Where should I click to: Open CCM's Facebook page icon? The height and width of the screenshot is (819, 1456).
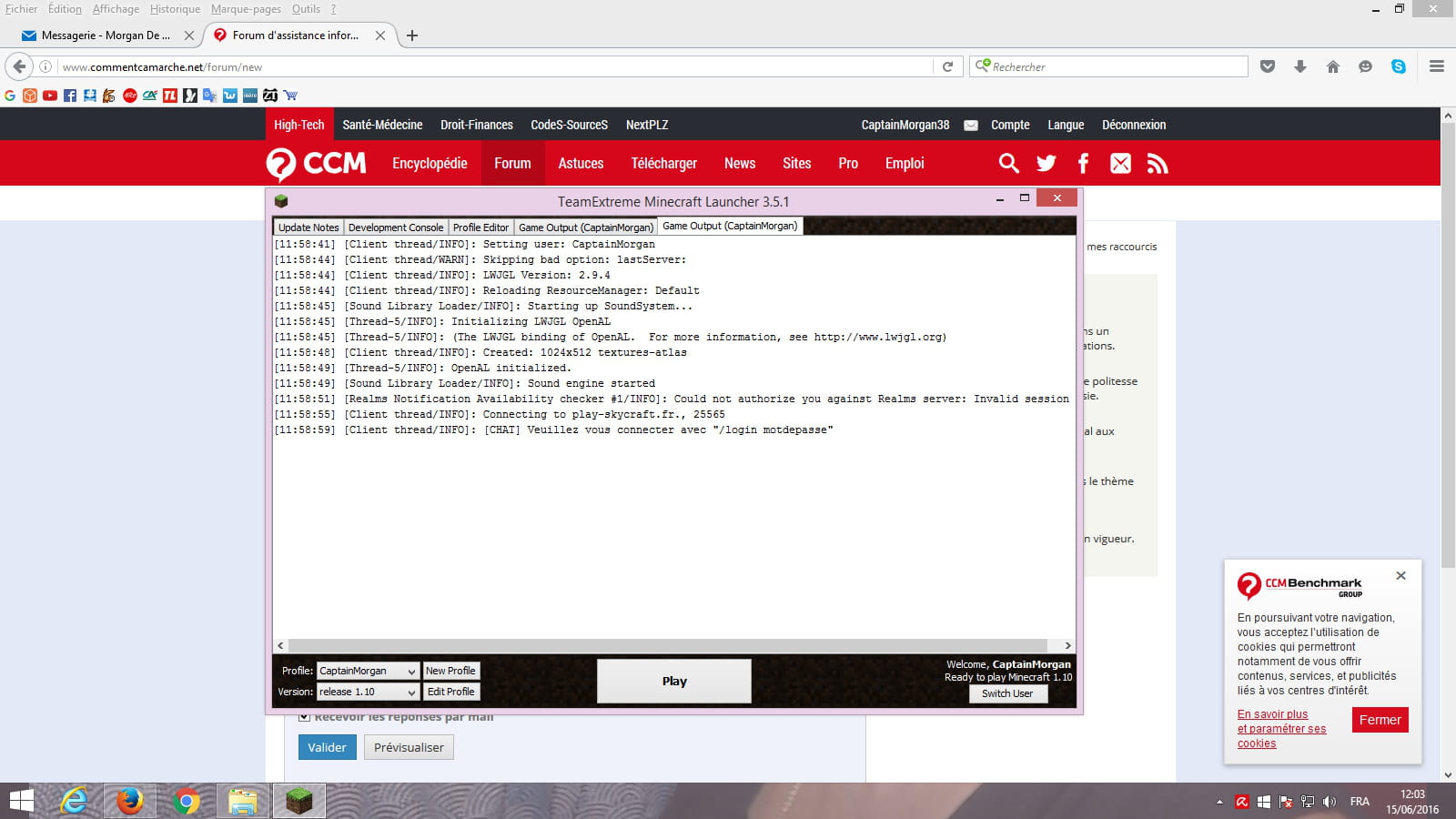click(x=1083, y=163)
